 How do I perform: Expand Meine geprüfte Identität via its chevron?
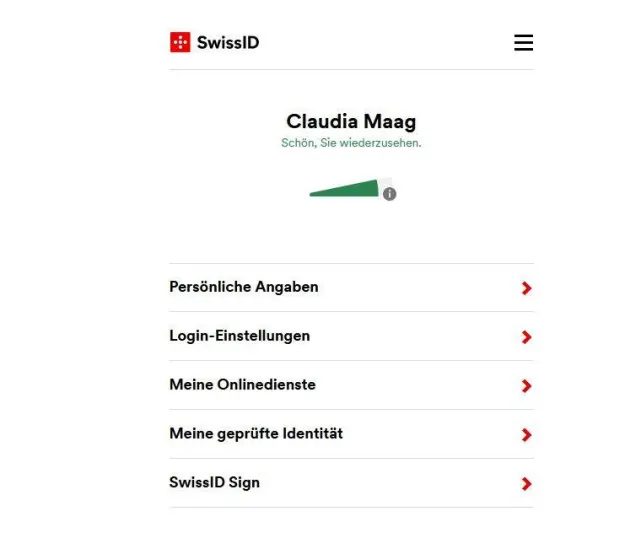click(527, 435)
